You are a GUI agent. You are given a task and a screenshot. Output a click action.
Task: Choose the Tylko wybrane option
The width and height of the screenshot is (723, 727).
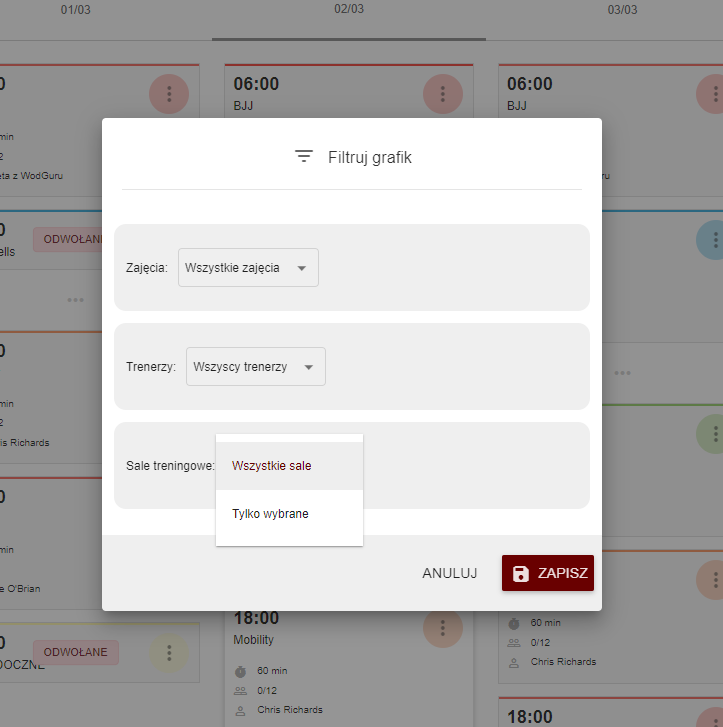[x=289, y=514]
